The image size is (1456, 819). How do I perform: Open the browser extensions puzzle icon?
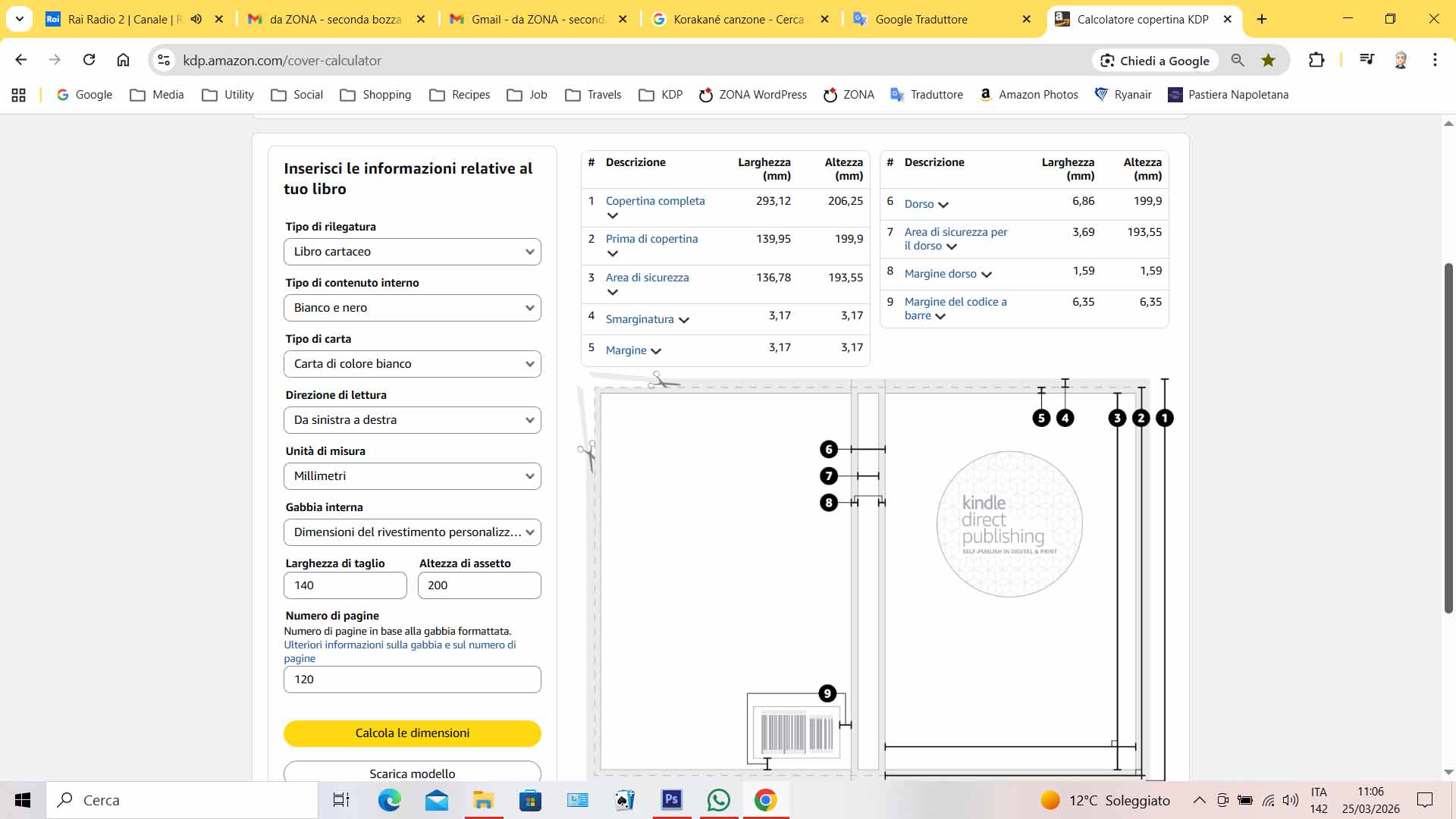pyautogui.click(x=1316, y=60)
